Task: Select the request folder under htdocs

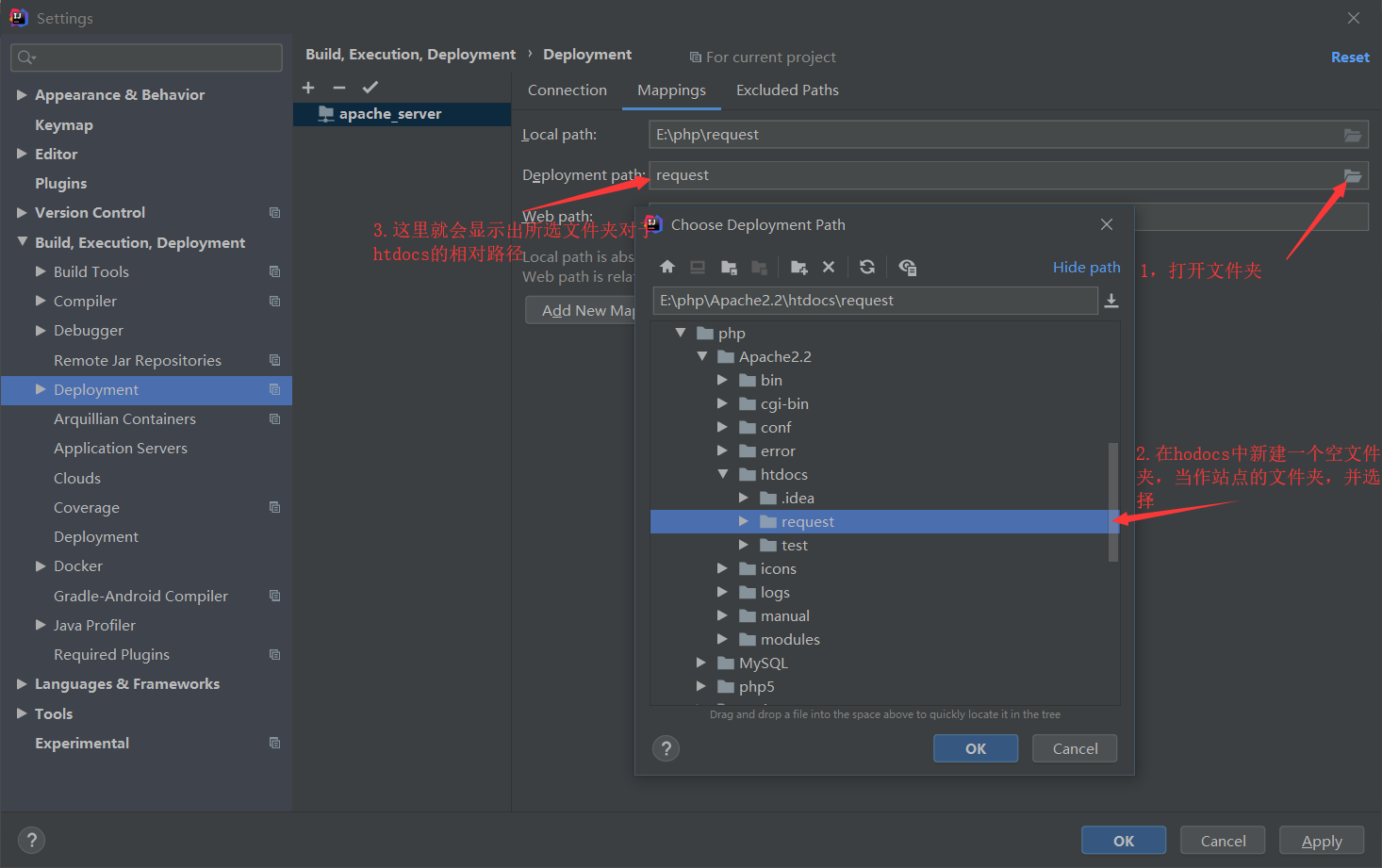Action: 809,521
